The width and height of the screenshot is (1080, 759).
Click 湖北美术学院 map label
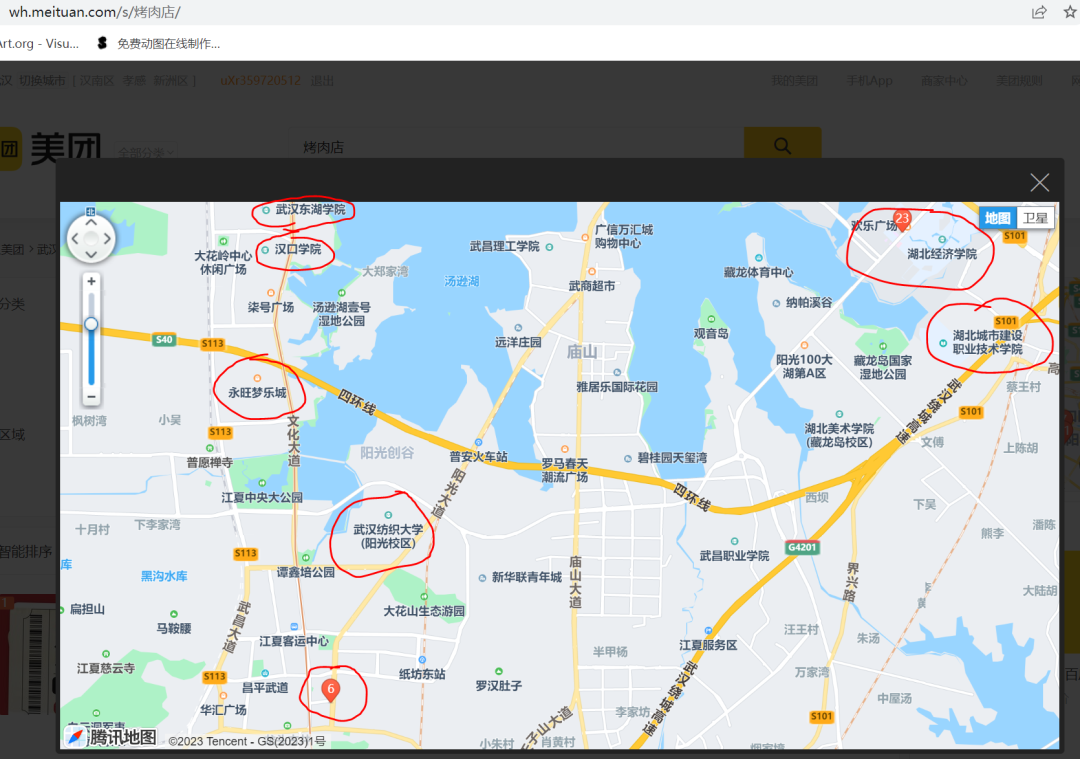click(x=839, y=435)
